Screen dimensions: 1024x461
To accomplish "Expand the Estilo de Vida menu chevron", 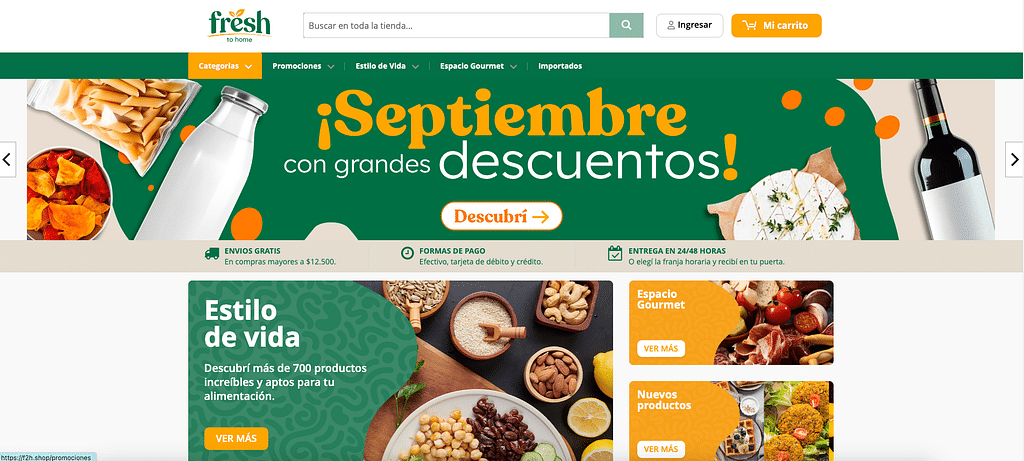I will coord(415,67).
